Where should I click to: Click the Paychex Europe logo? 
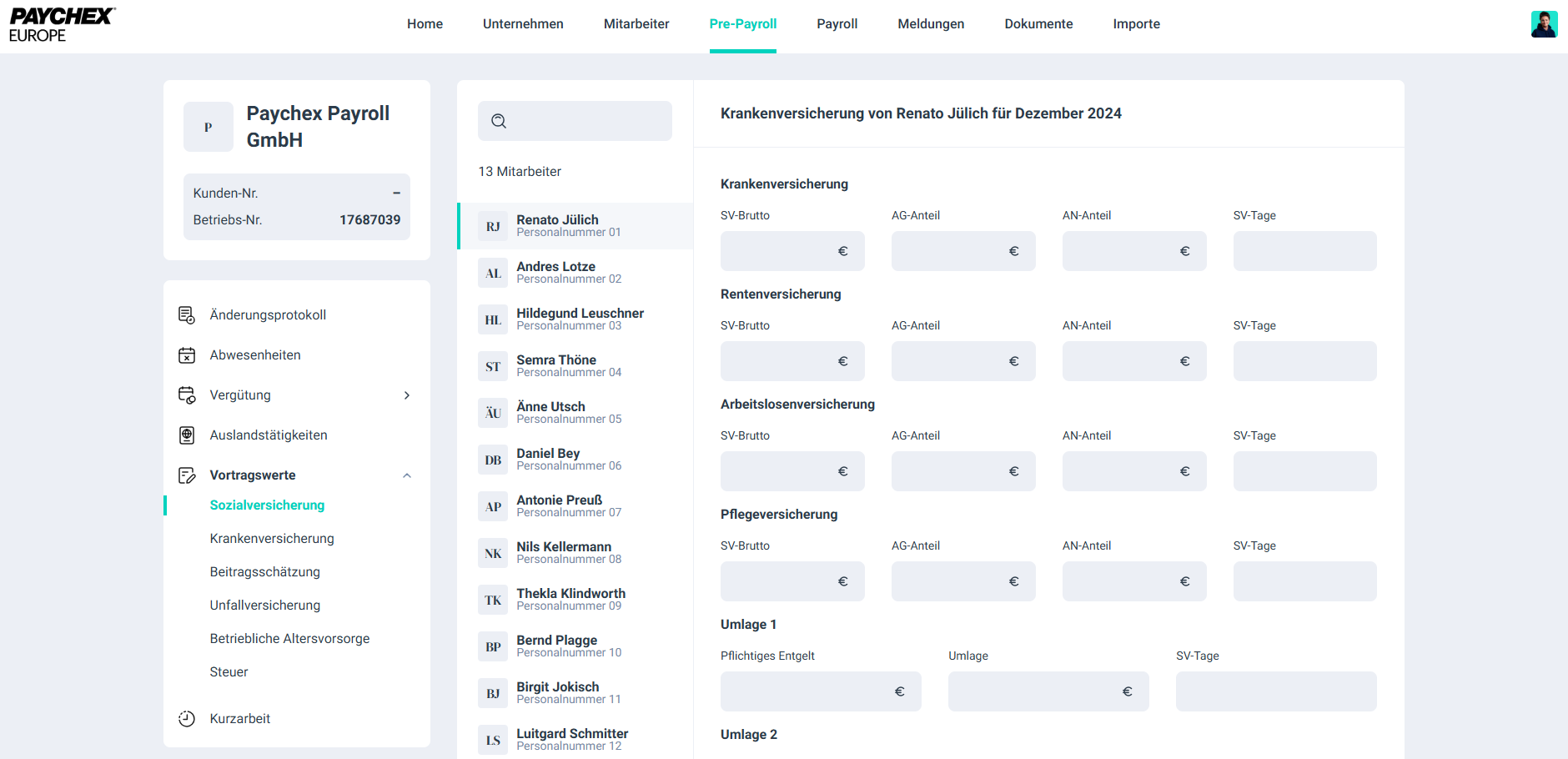62,25
